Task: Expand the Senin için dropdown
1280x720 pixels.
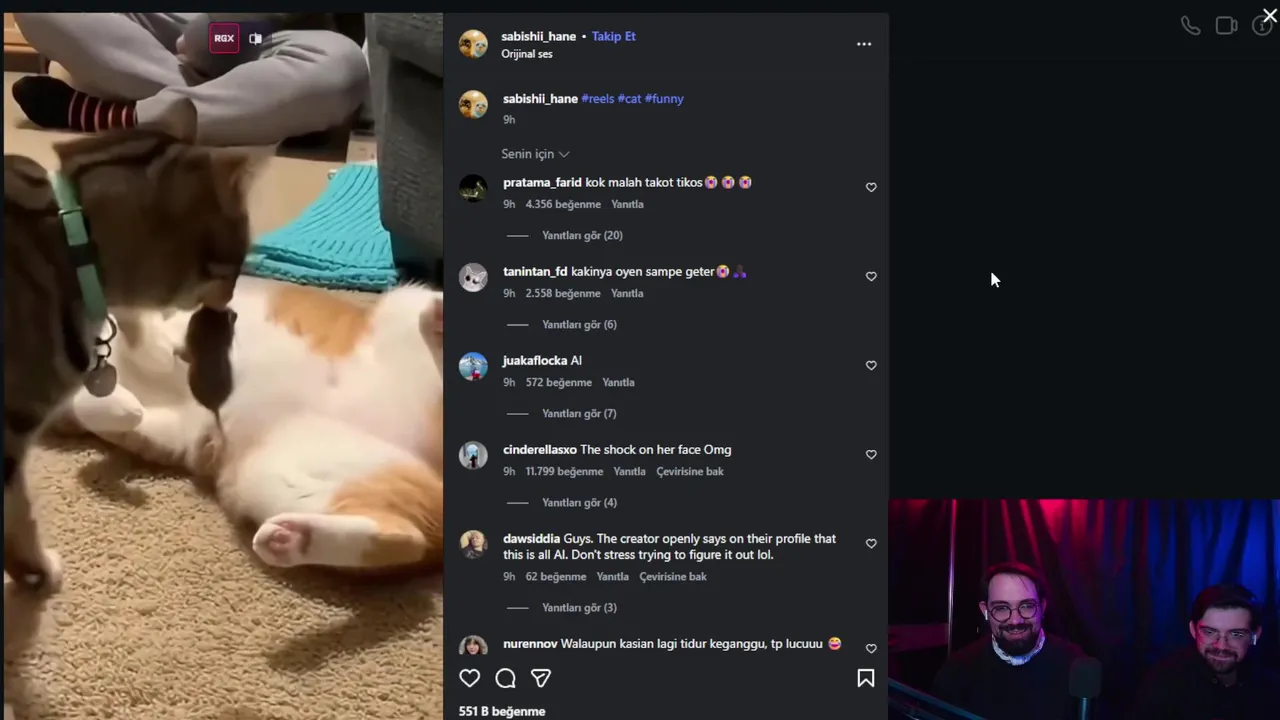Action: click(535, 154)
